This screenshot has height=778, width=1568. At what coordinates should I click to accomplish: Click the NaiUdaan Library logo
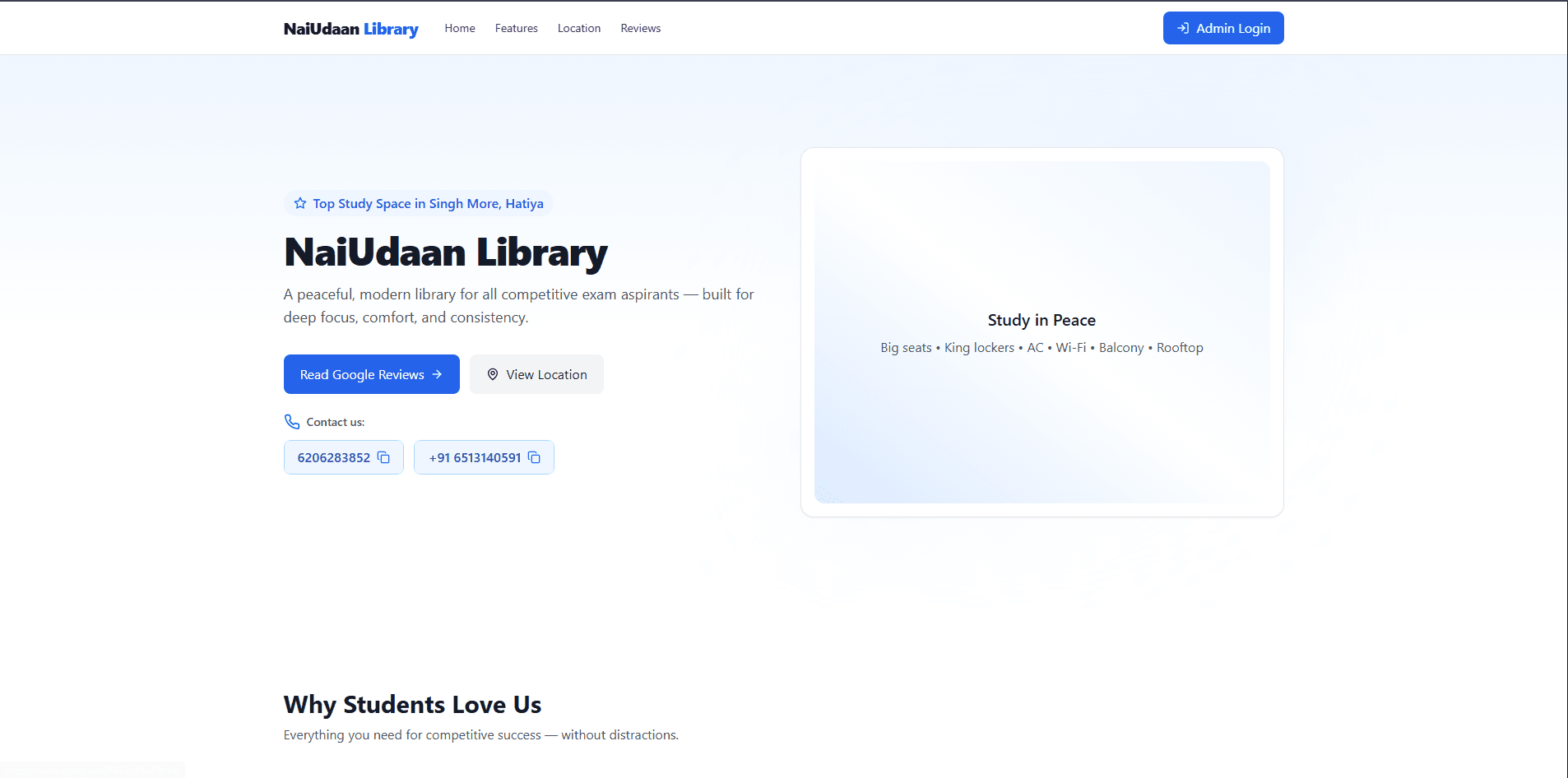pos(350,28)
